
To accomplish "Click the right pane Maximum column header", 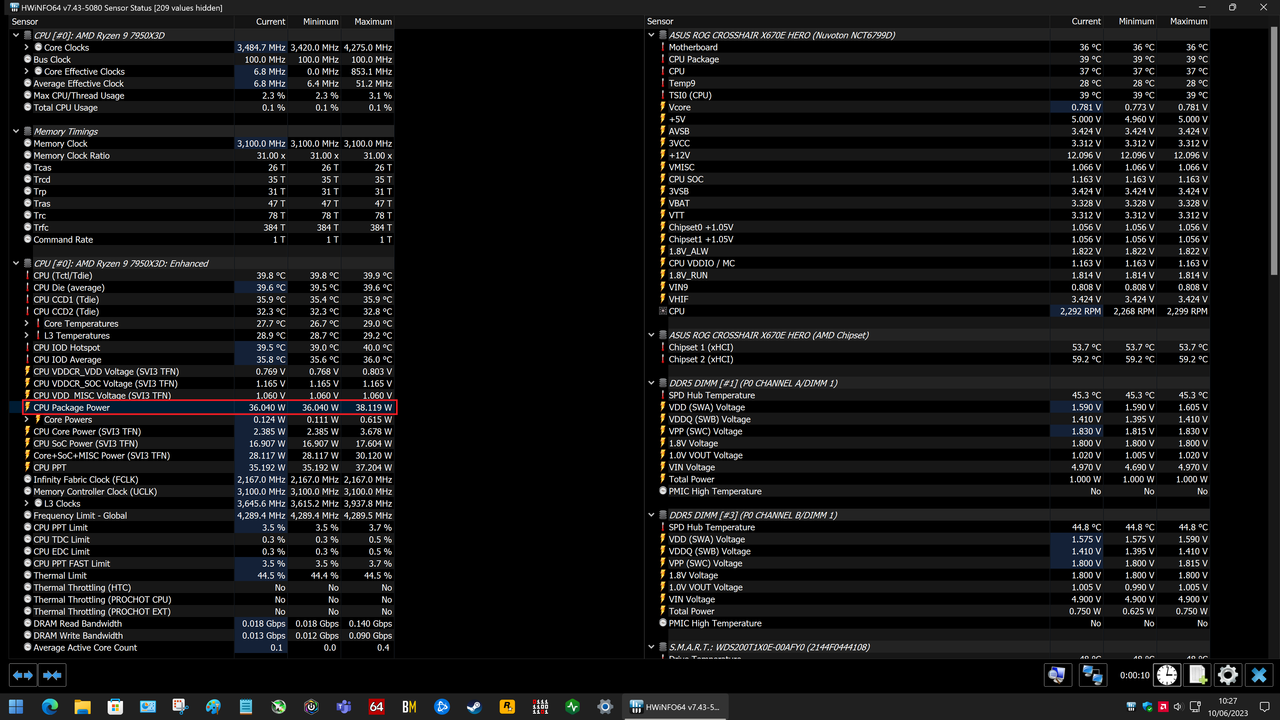I will pyautogui.click(x=1184, y=21).
